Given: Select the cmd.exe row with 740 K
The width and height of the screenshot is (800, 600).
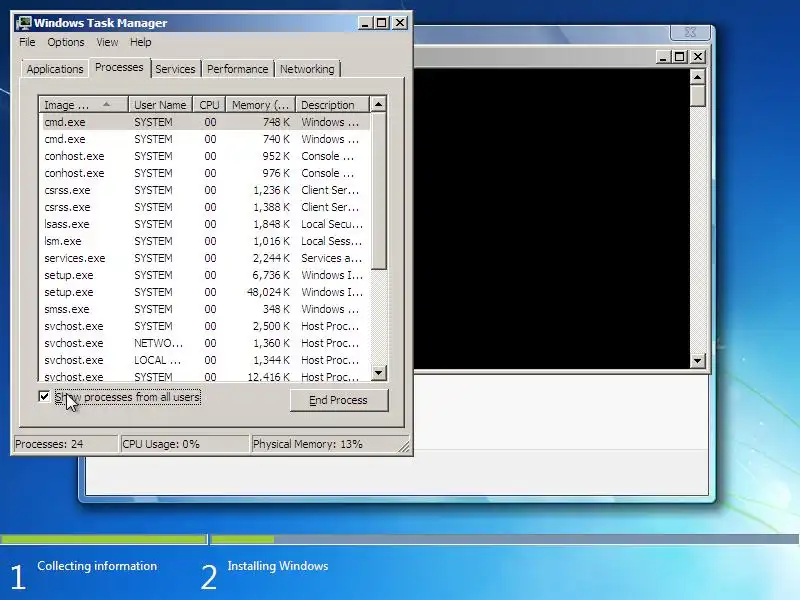Looking at the screenshot, I should [x=204, y=139].
